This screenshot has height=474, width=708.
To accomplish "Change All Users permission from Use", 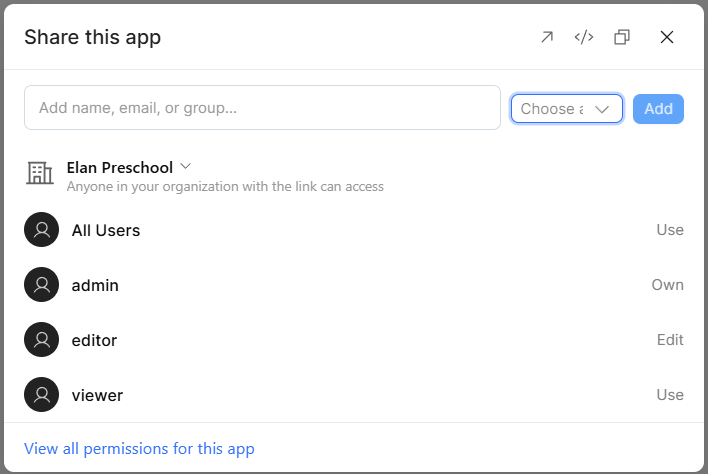I will [670, 230].
